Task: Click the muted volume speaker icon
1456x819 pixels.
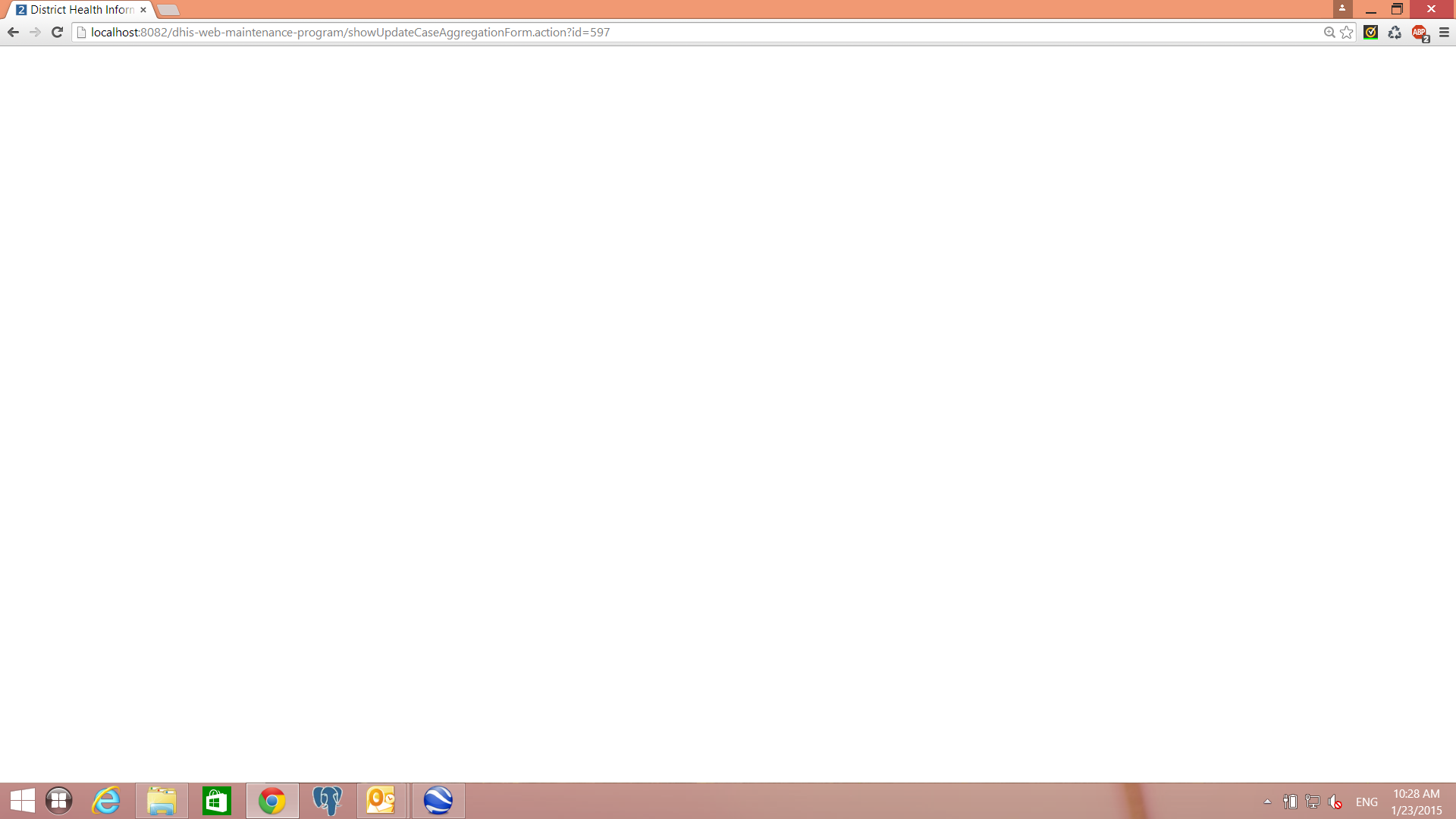Action: (x=1335, y=802)
